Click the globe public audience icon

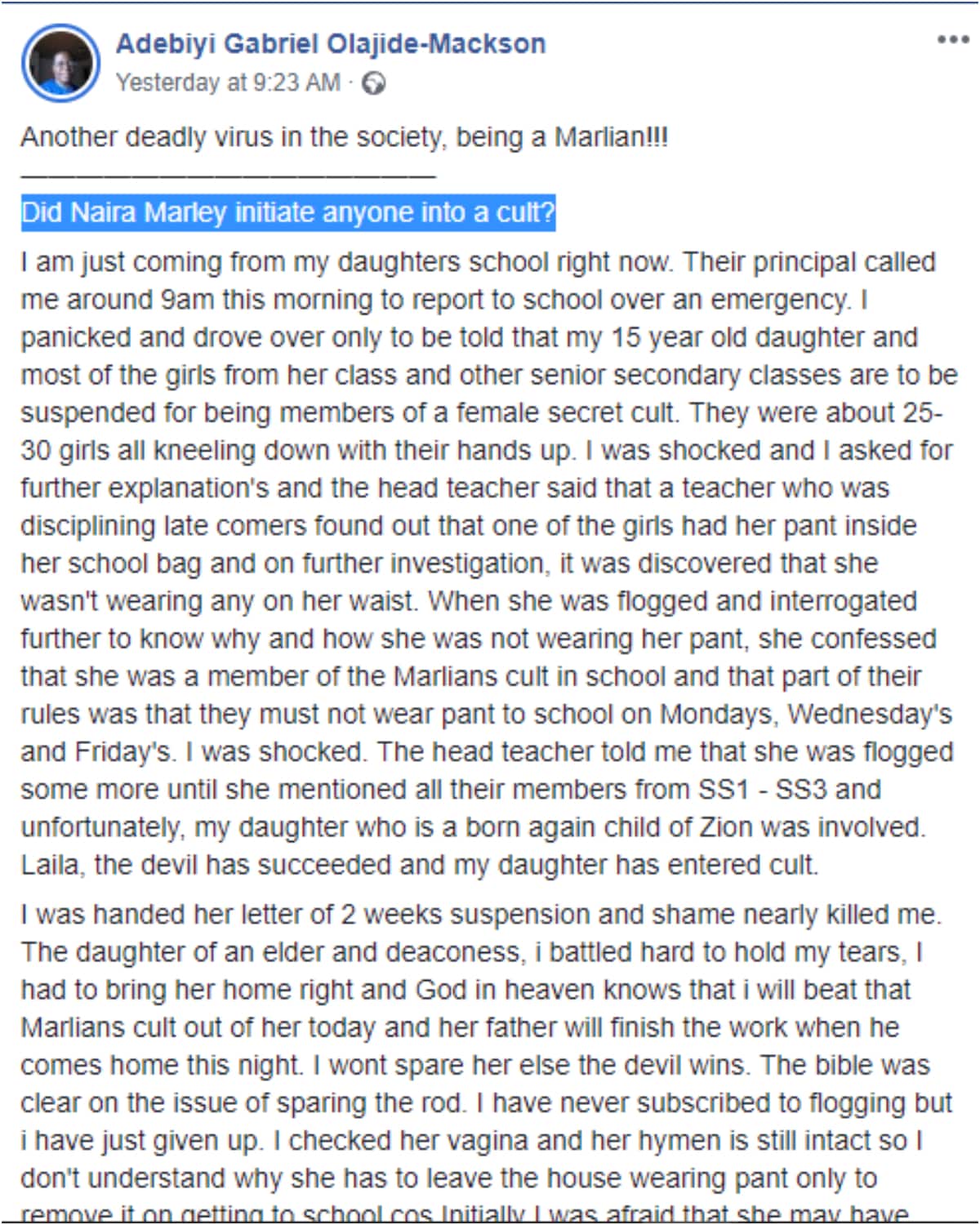pos(374,83)
